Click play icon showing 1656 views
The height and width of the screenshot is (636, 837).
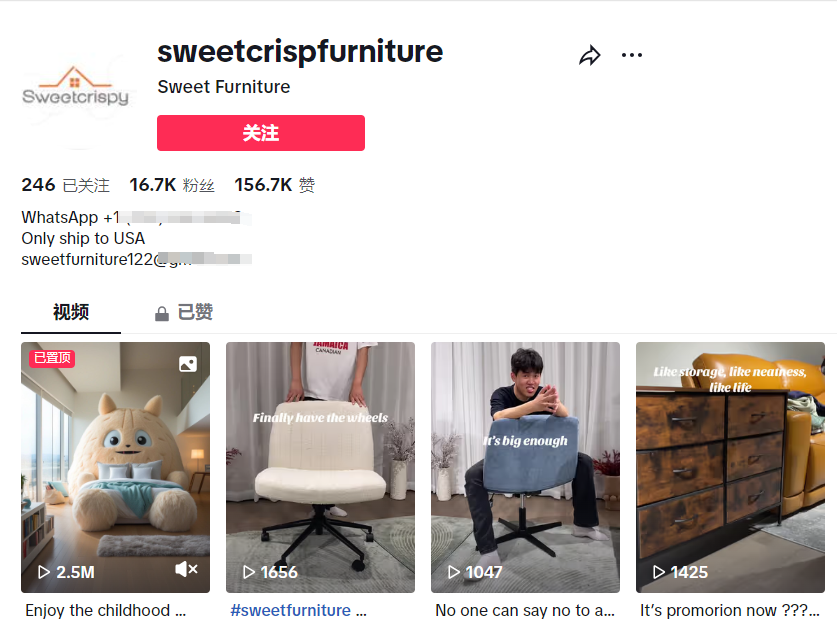249,572
